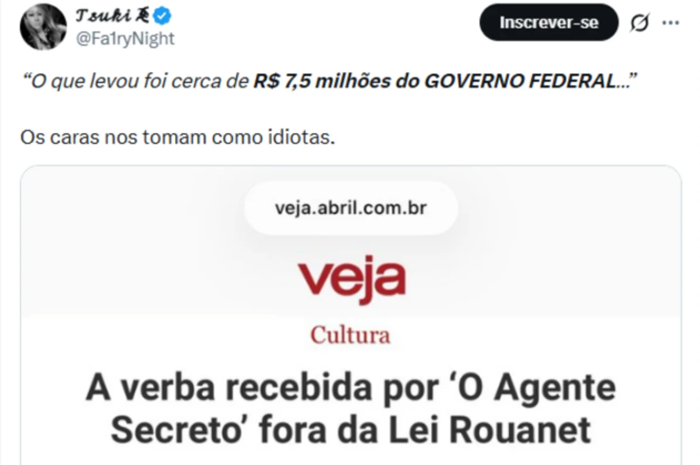Click the red veja logo
Screen dimensions: 700x465
click(x=352, y=279)
